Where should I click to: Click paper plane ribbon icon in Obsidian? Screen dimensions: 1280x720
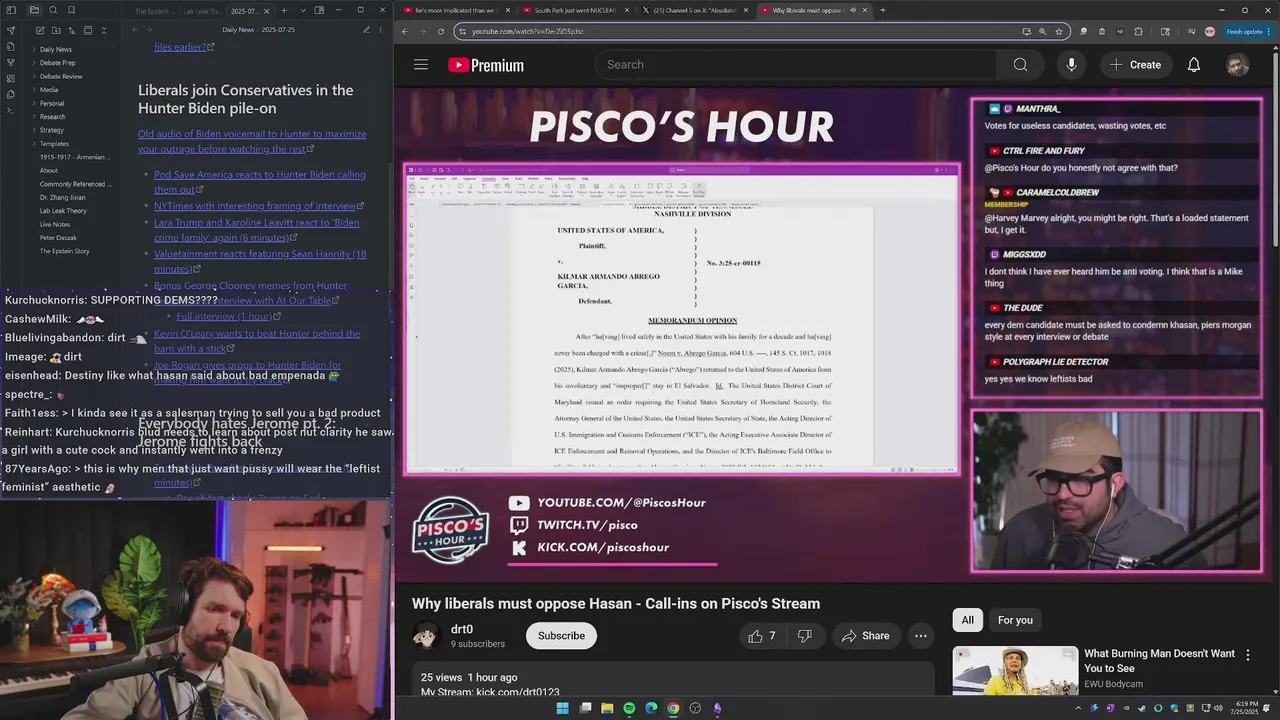11,30
